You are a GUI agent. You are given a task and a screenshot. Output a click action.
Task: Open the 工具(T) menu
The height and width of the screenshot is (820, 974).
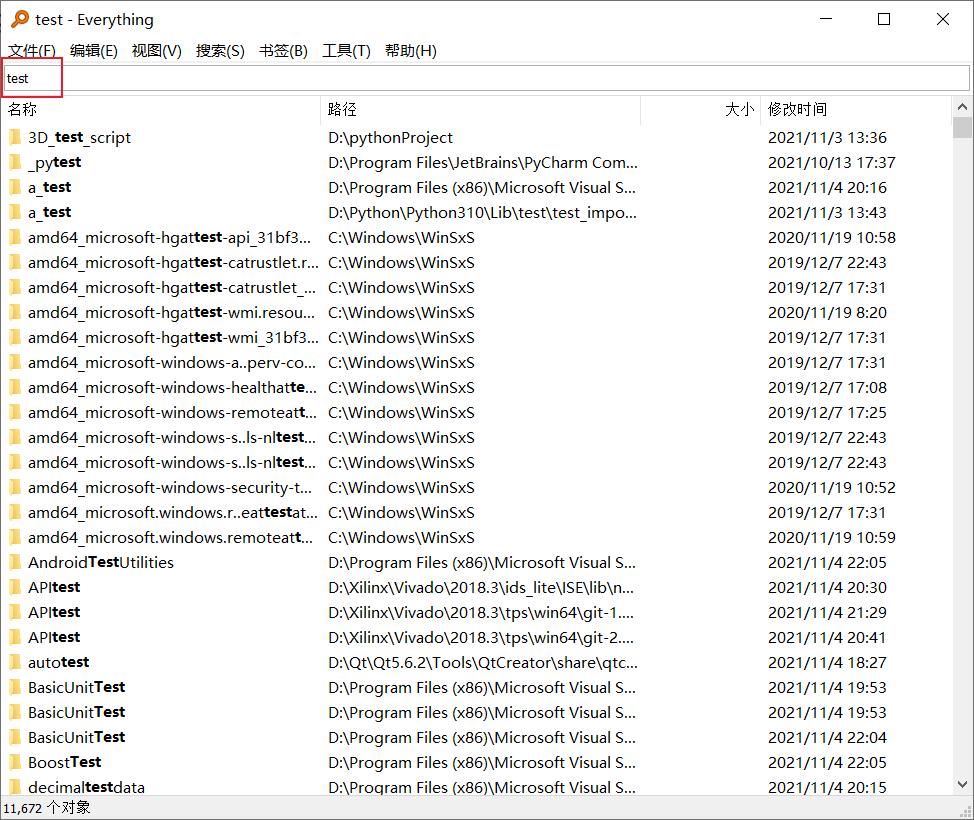tap(346, 50)
